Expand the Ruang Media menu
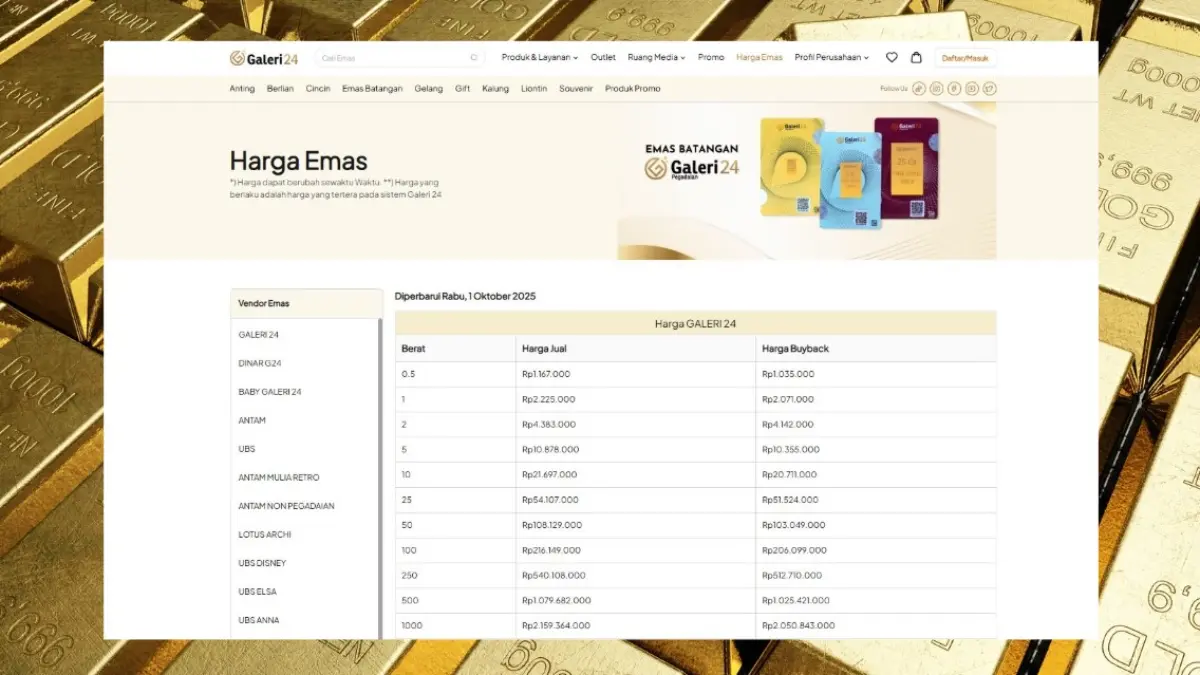Screen dimensions: 1200x675 click(656, 58)
